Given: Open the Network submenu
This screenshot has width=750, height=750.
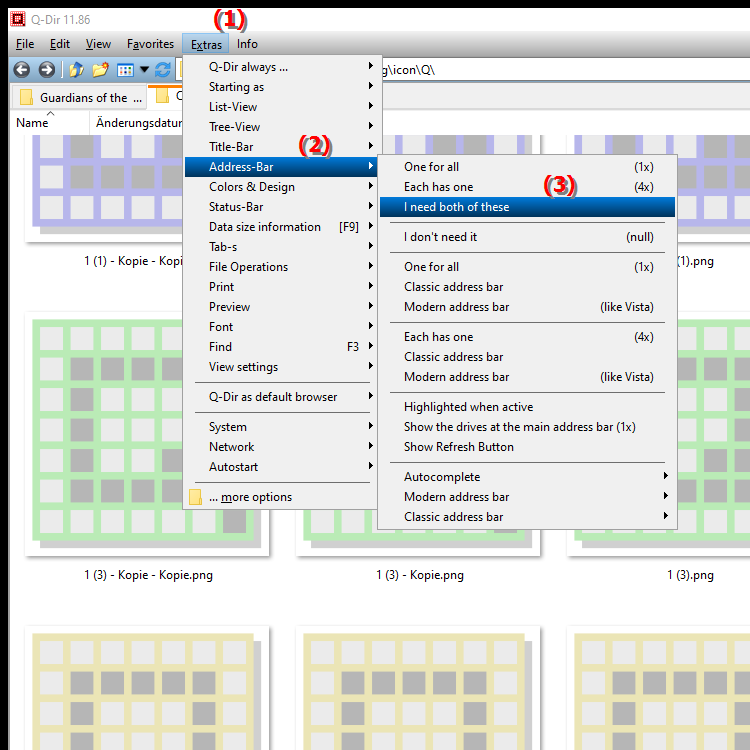Looking at the screenshot, I should 281,447.
